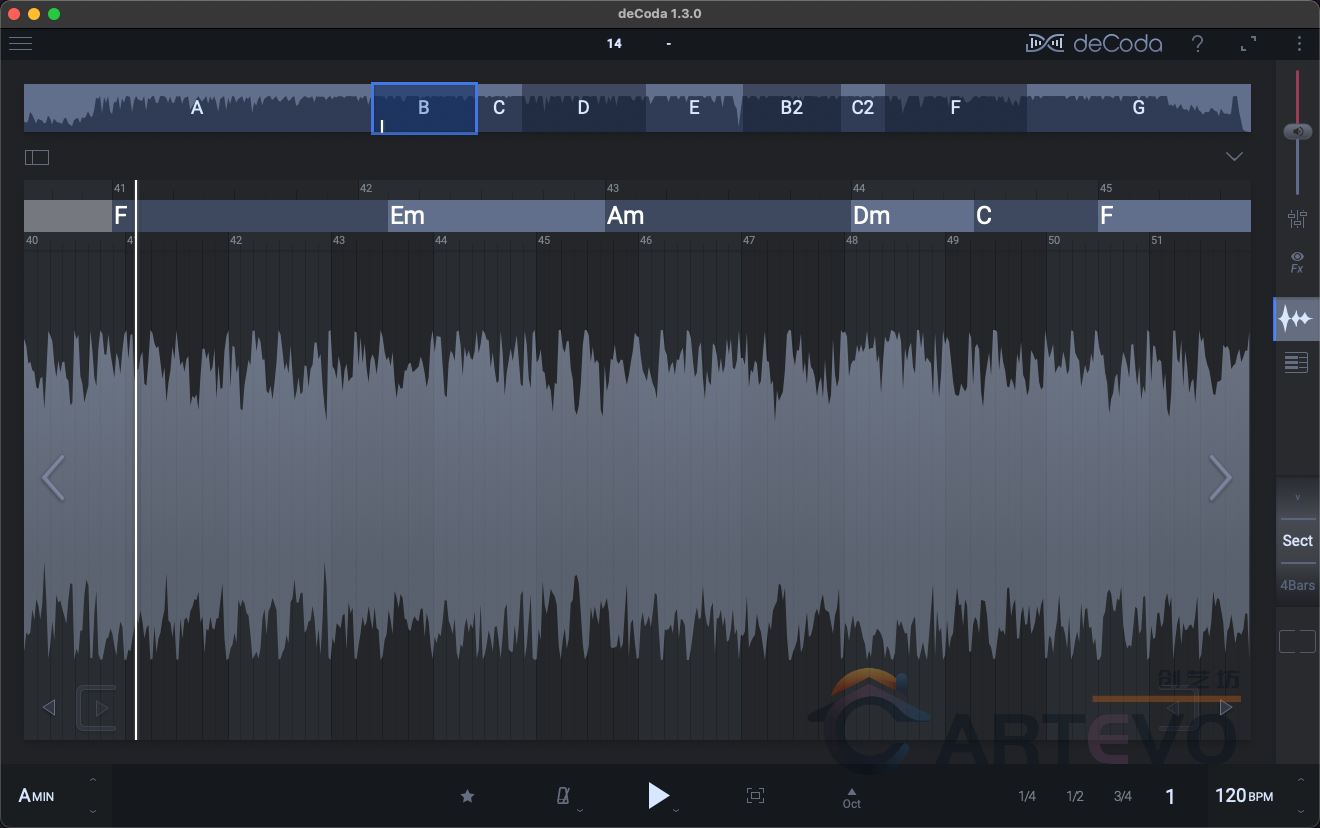Toggle the metronome
Screen dimensions: 1320x828
point(563,796)
